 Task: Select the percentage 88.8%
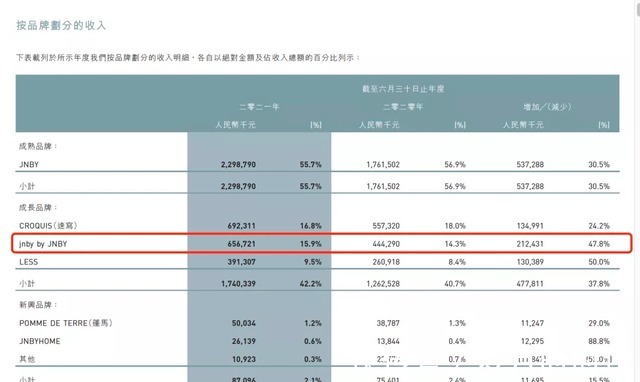[599, 341]
